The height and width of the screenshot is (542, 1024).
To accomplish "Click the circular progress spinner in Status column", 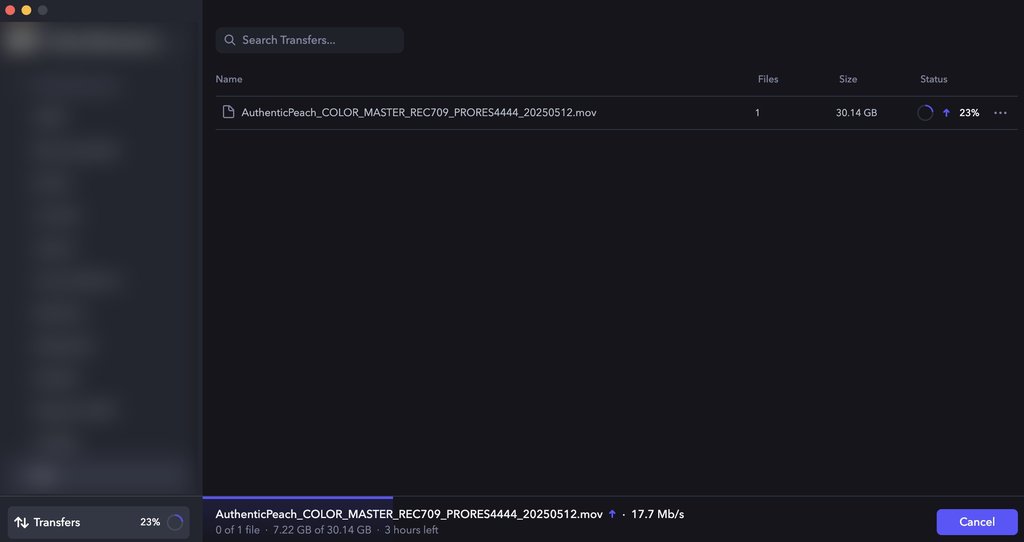I will click(x=925, y=113).
